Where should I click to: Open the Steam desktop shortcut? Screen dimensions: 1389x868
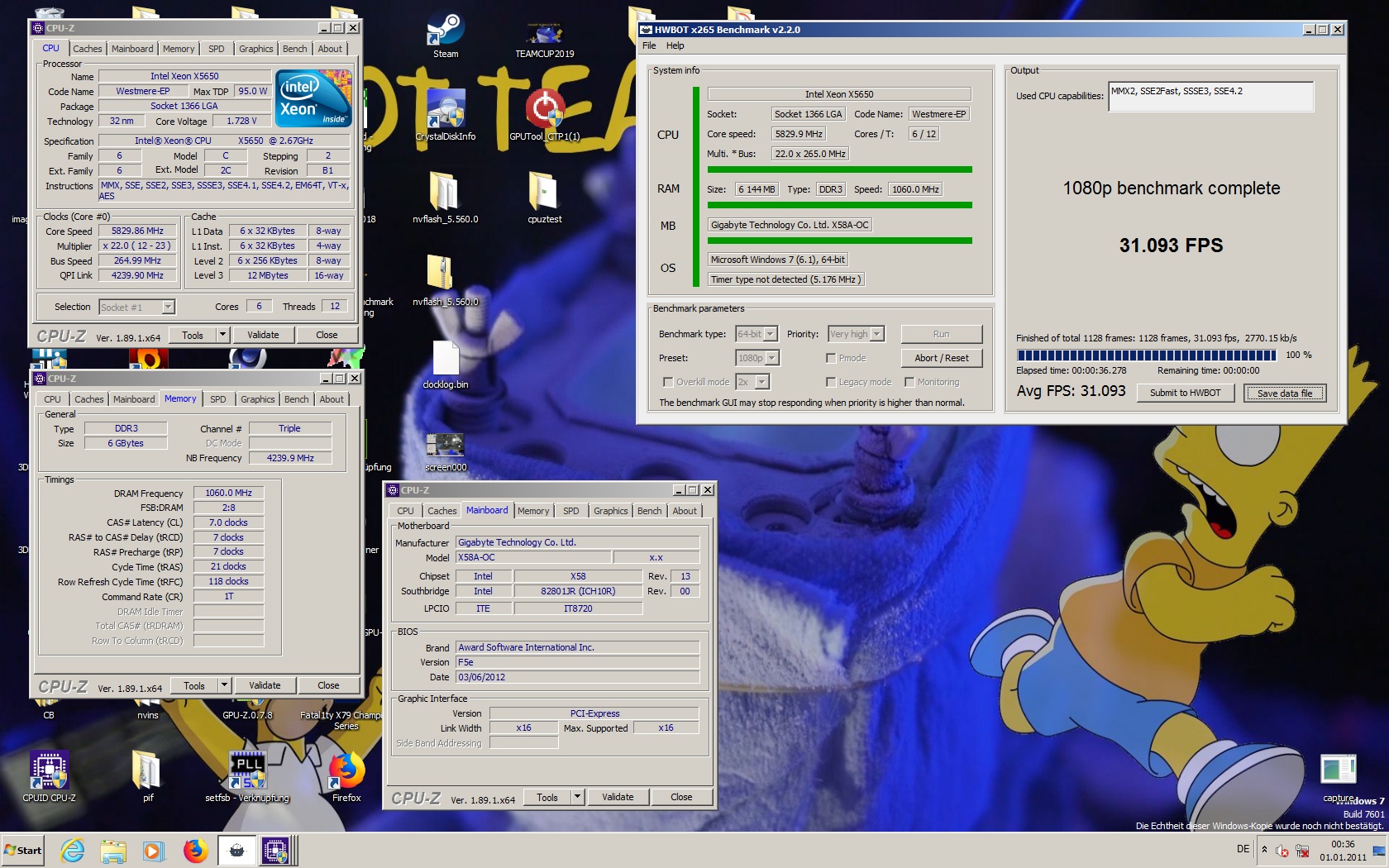pyautogui.click(x=446, y=36)
